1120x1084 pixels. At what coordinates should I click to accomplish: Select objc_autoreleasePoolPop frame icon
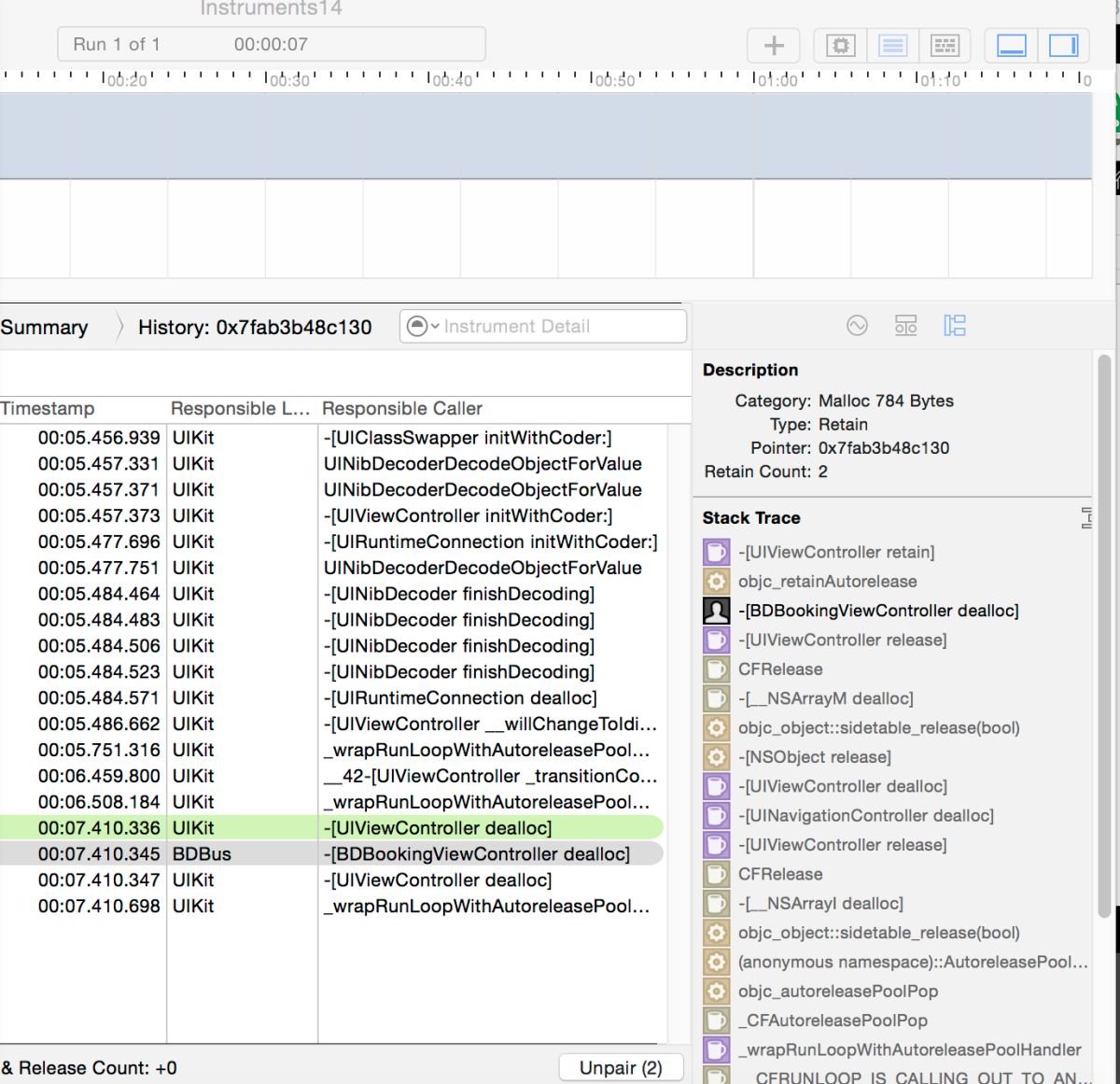click(x=716, y=991)
